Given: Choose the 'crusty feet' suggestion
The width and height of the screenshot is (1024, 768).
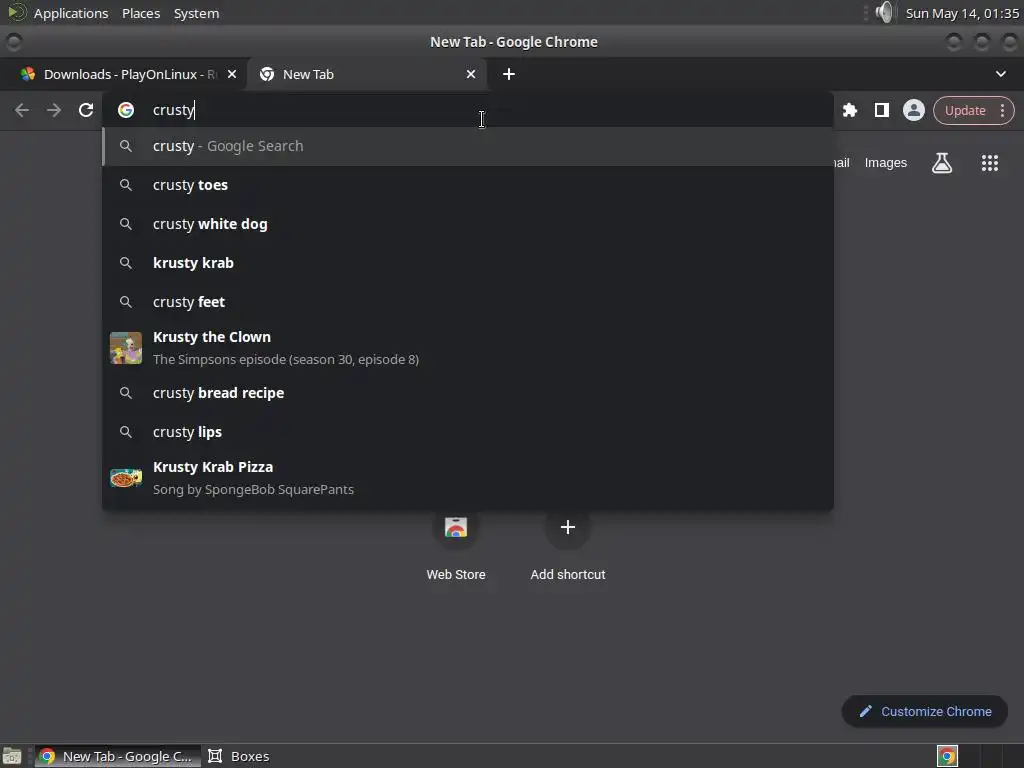Looking at the screenshot, I should 468,302.
